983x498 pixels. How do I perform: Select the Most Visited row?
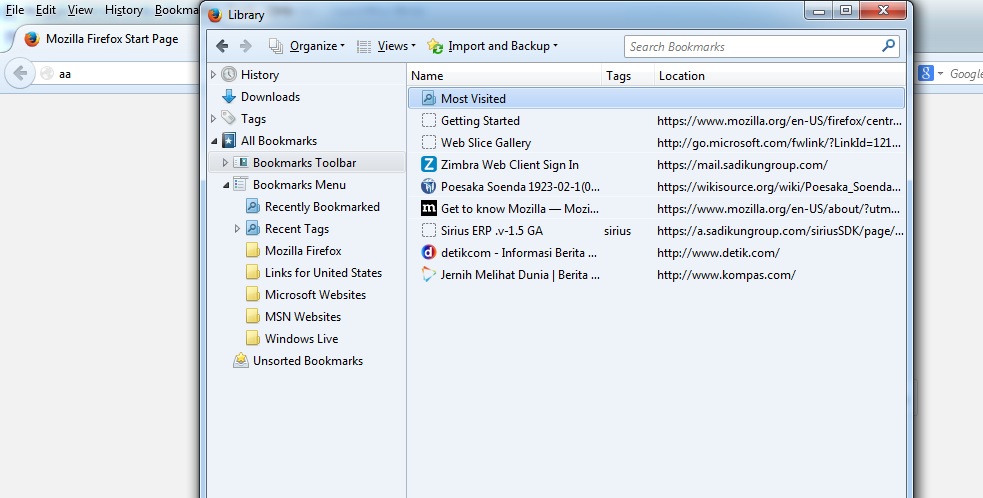pyautogui.click(x=656, y=98)
